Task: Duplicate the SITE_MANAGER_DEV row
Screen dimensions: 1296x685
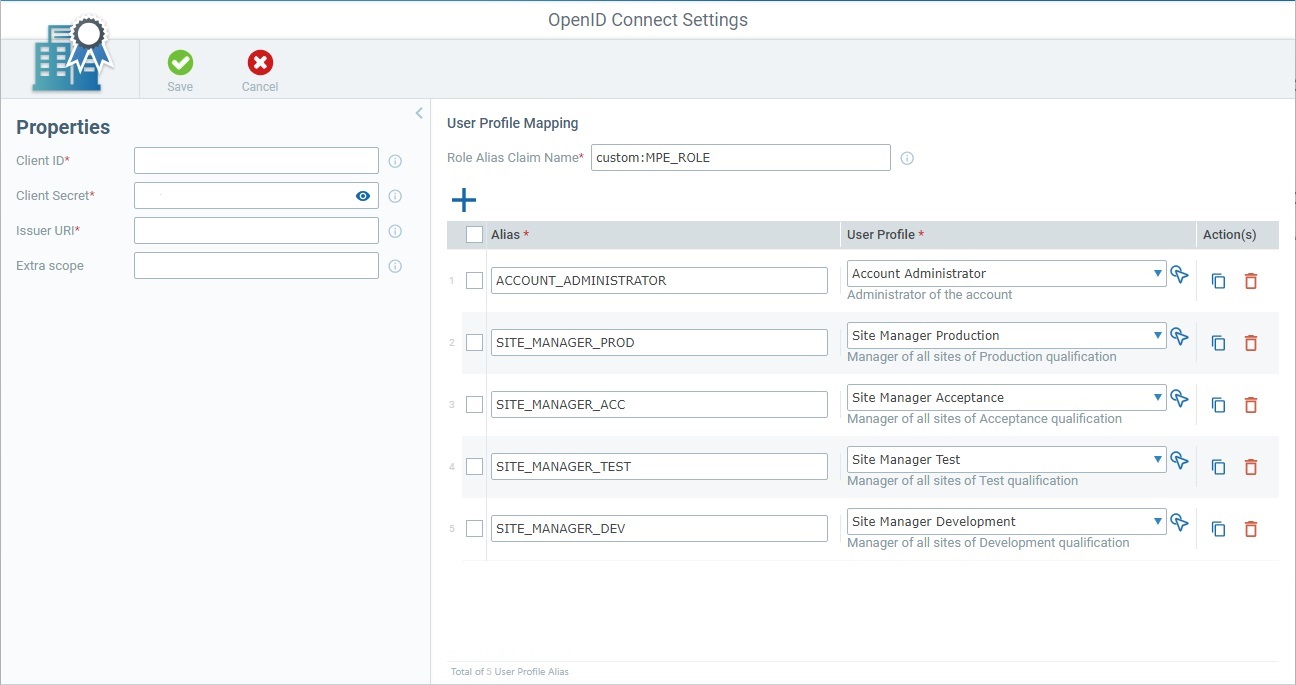Action: click(x=1218, y=529)
